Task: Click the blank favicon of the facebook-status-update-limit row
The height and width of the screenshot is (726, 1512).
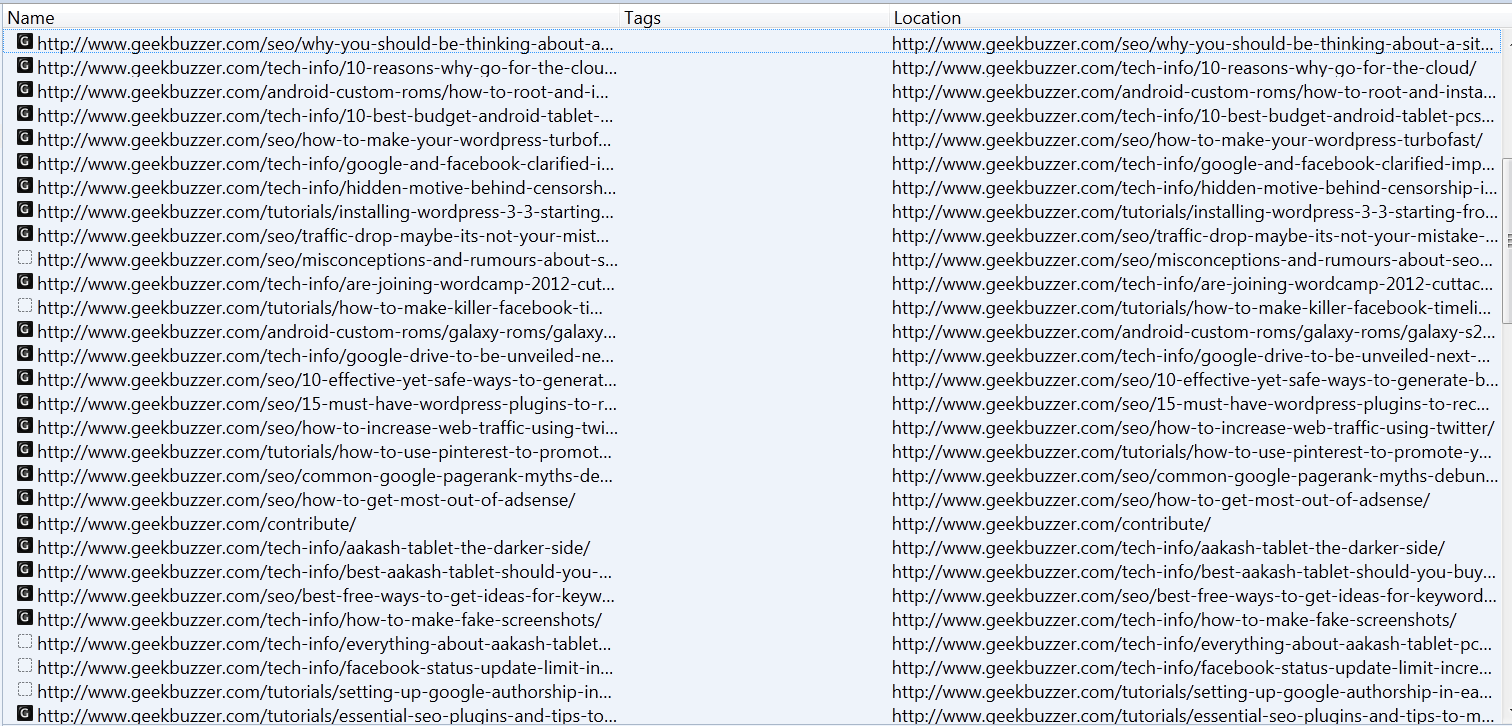Action: (25, 666)
